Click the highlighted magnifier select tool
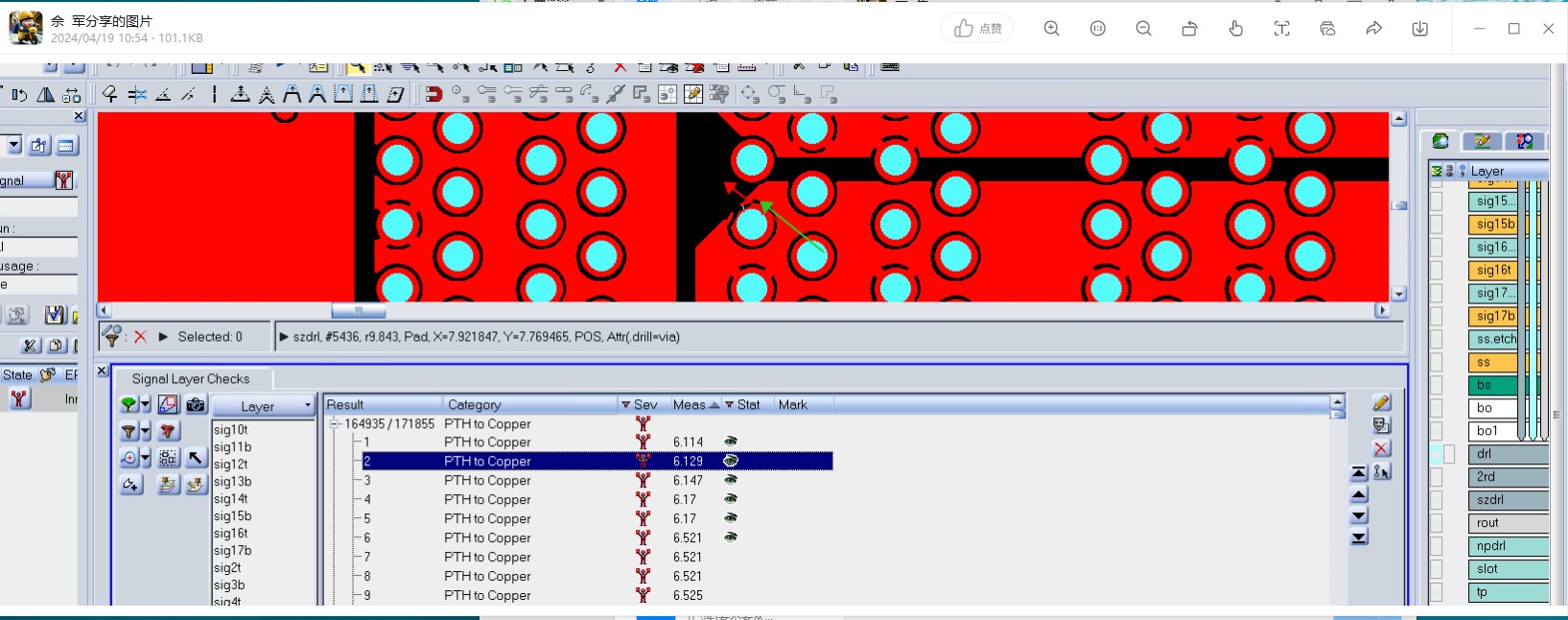 point(357,67)
